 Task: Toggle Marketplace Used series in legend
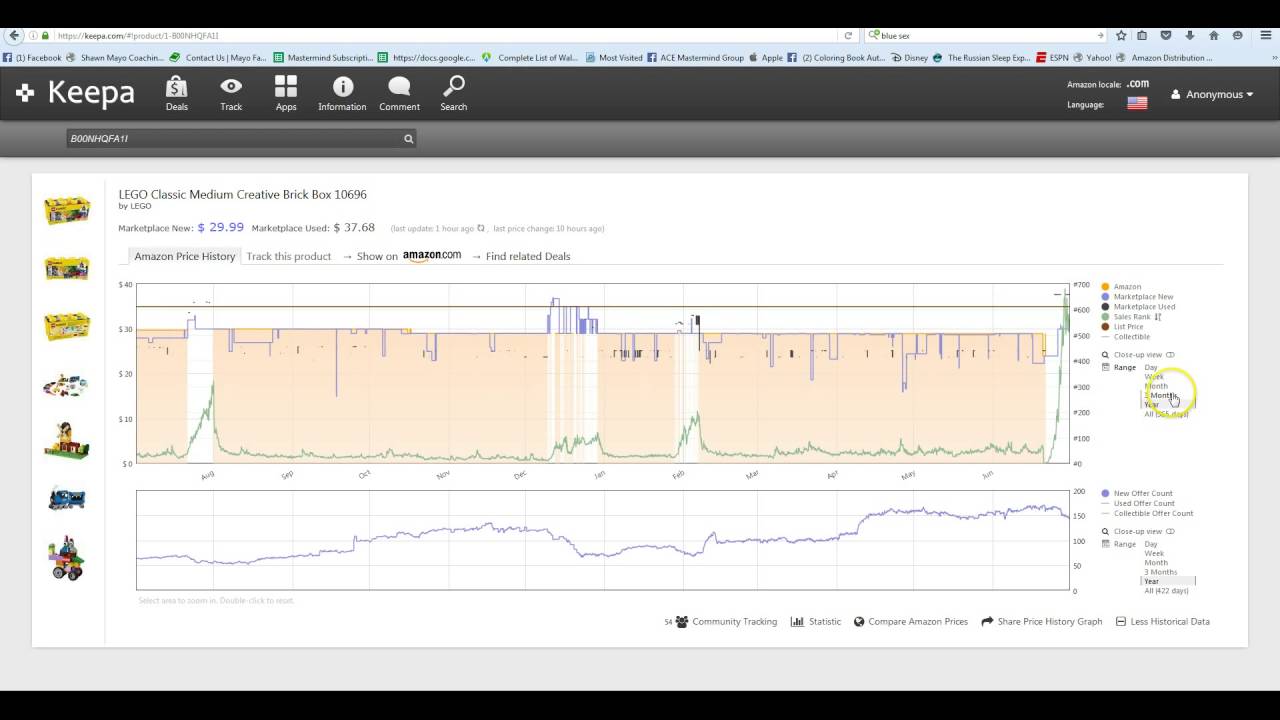(x=1138, y=307)
